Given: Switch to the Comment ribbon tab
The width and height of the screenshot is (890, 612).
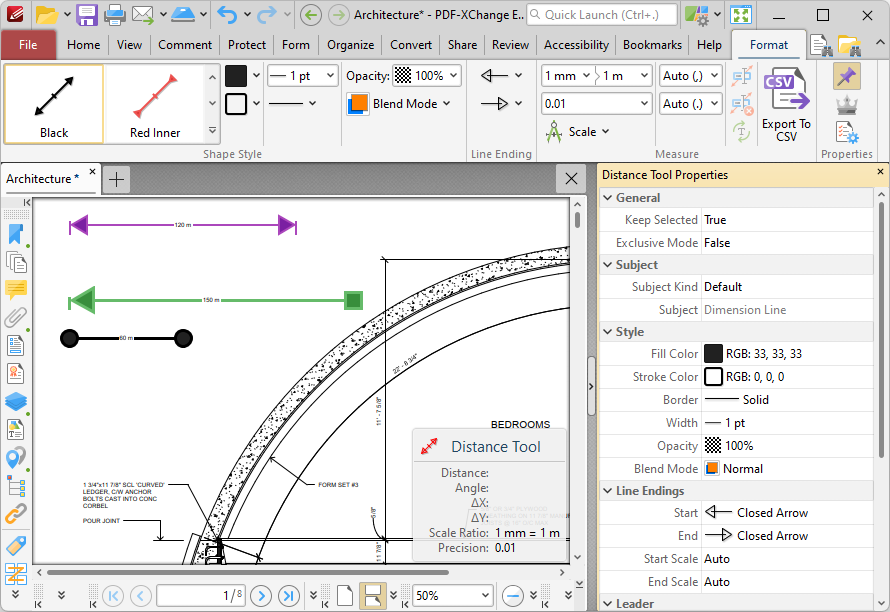Looking at the screenshot, I should coord(184,44).
